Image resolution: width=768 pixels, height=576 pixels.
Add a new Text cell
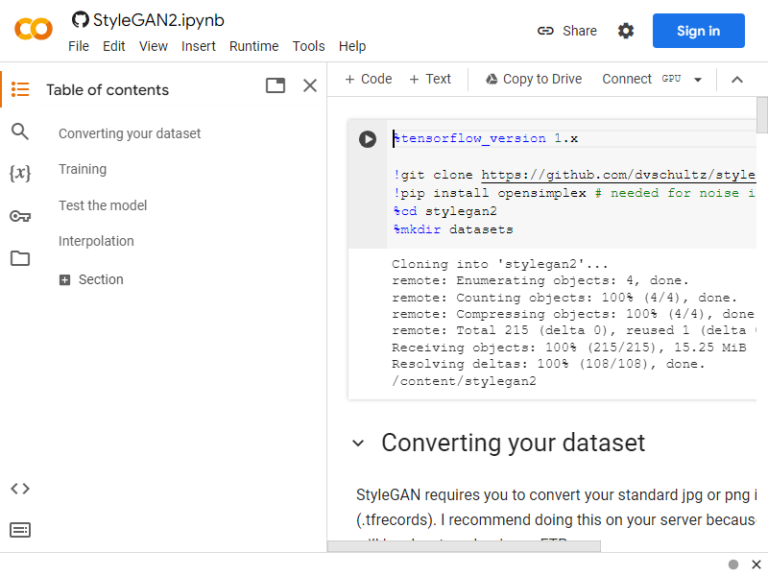click(430, 79)
